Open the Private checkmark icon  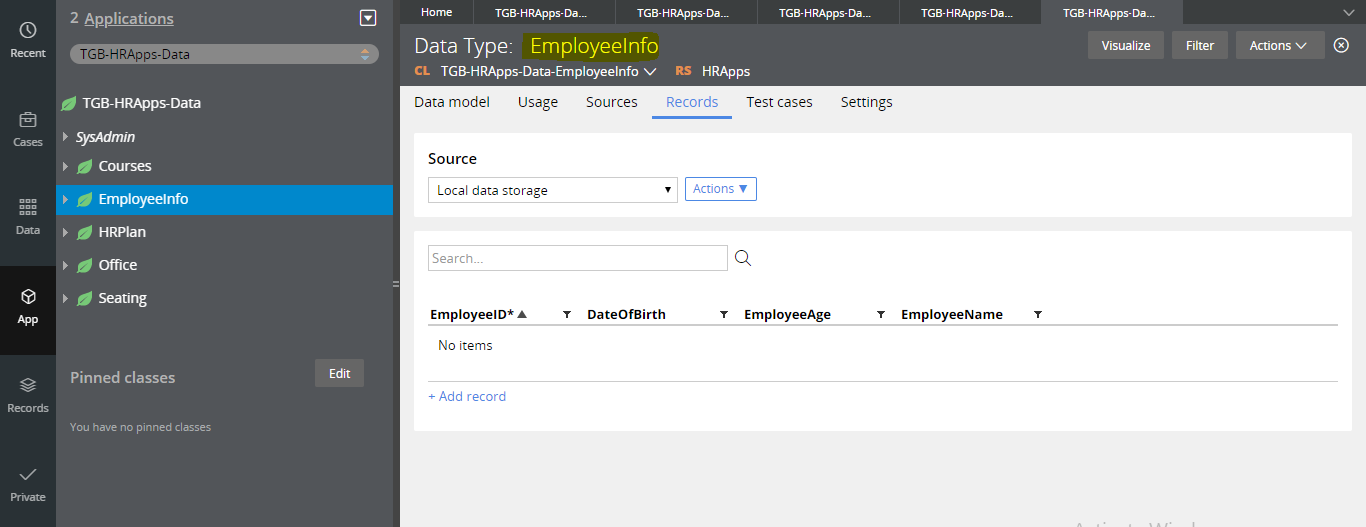pyautogui.click(x=28, y=474)
